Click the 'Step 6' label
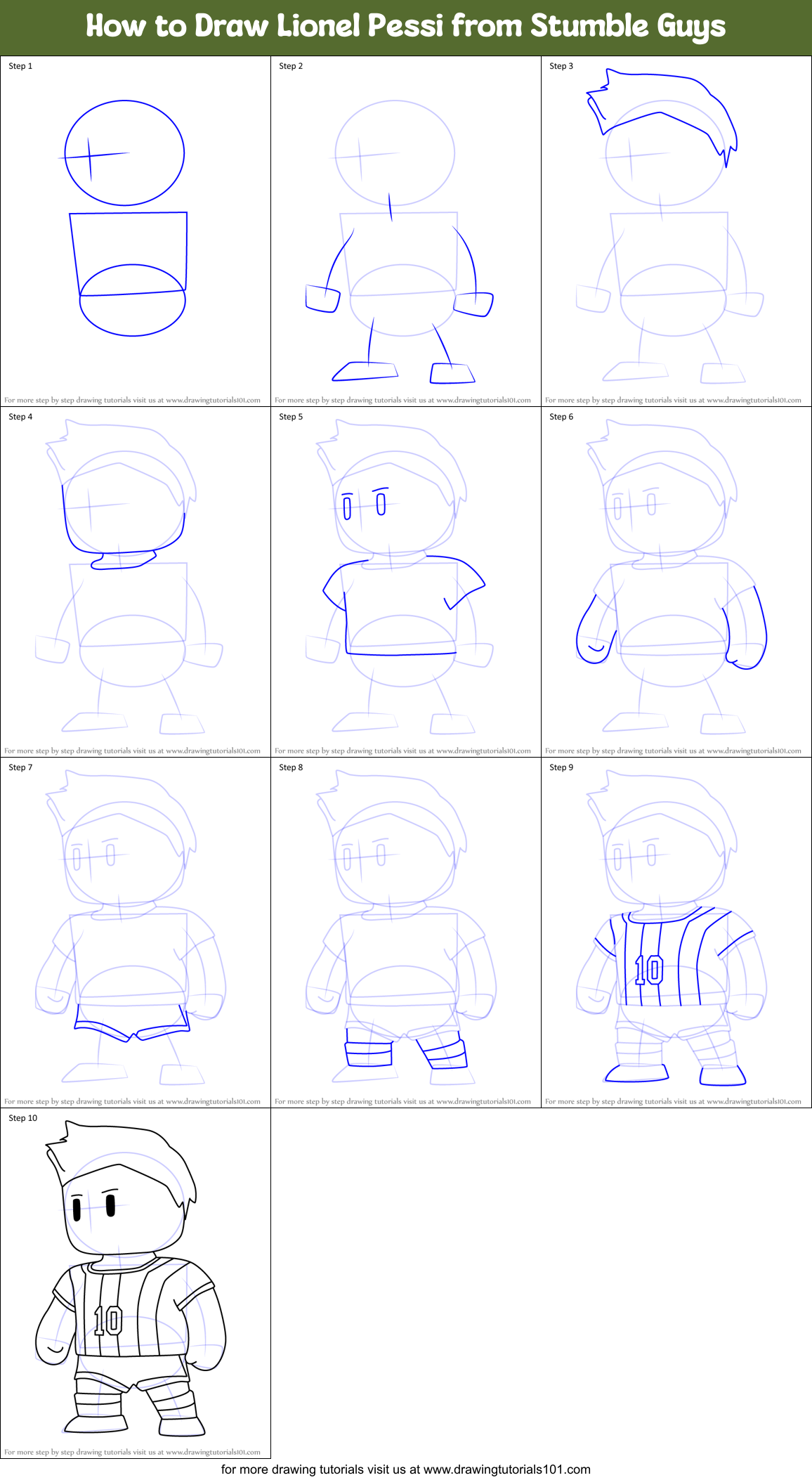Screen dimensions: 812x1480 click(x=561, y=417)
